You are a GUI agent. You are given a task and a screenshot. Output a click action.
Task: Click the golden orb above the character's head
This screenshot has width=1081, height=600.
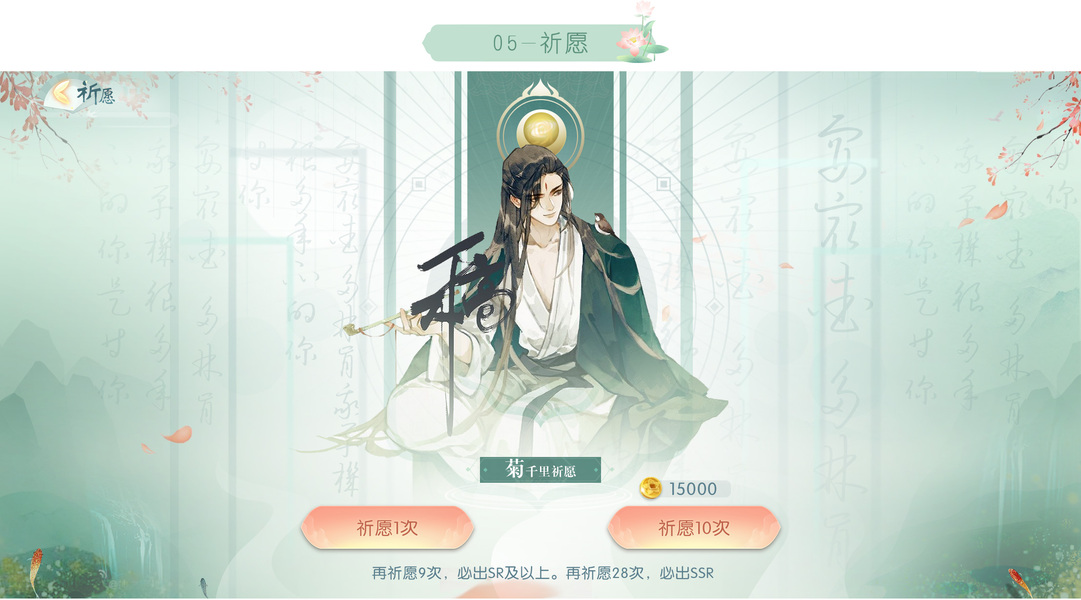[541, 132]
